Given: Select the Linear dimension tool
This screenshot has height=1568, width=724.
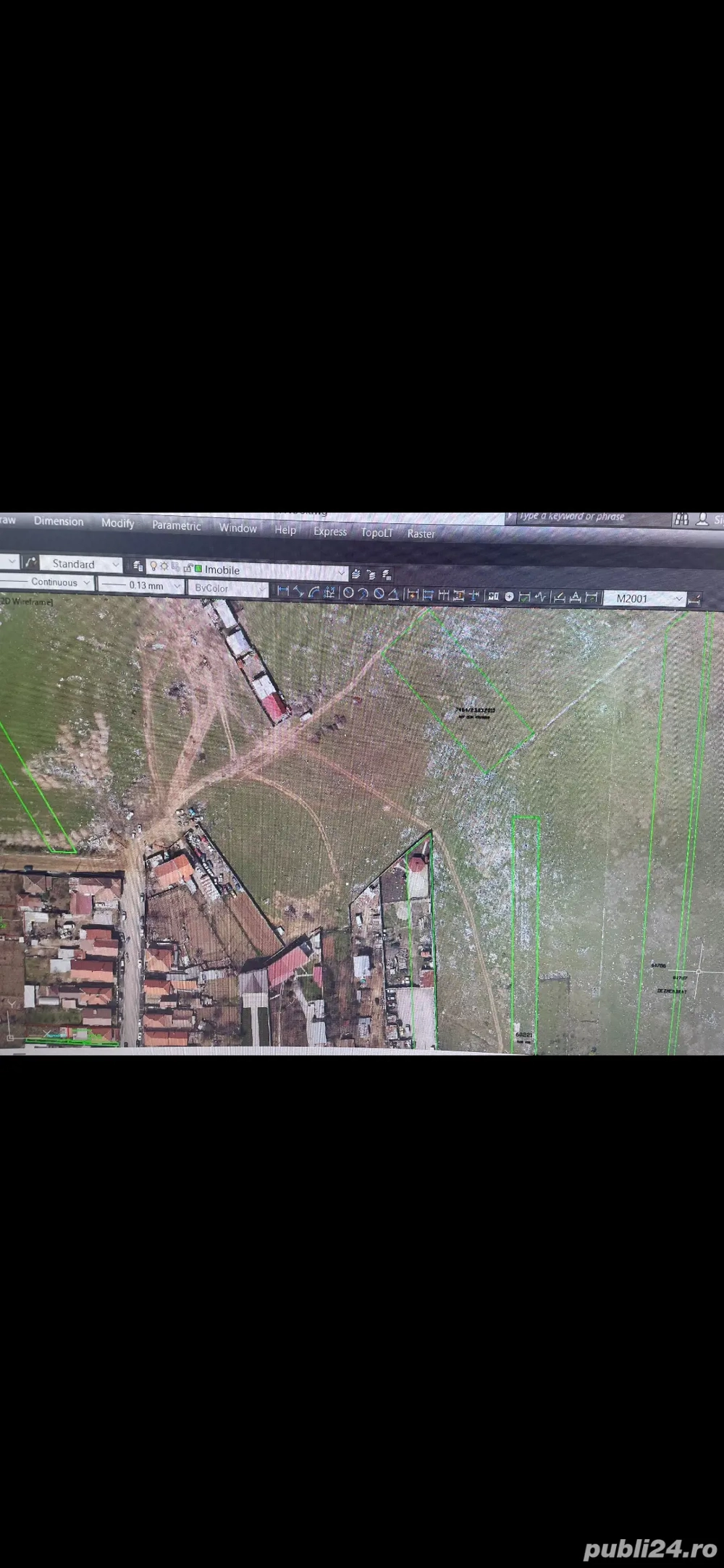Looking at the screenshot, I should point(283,592).
